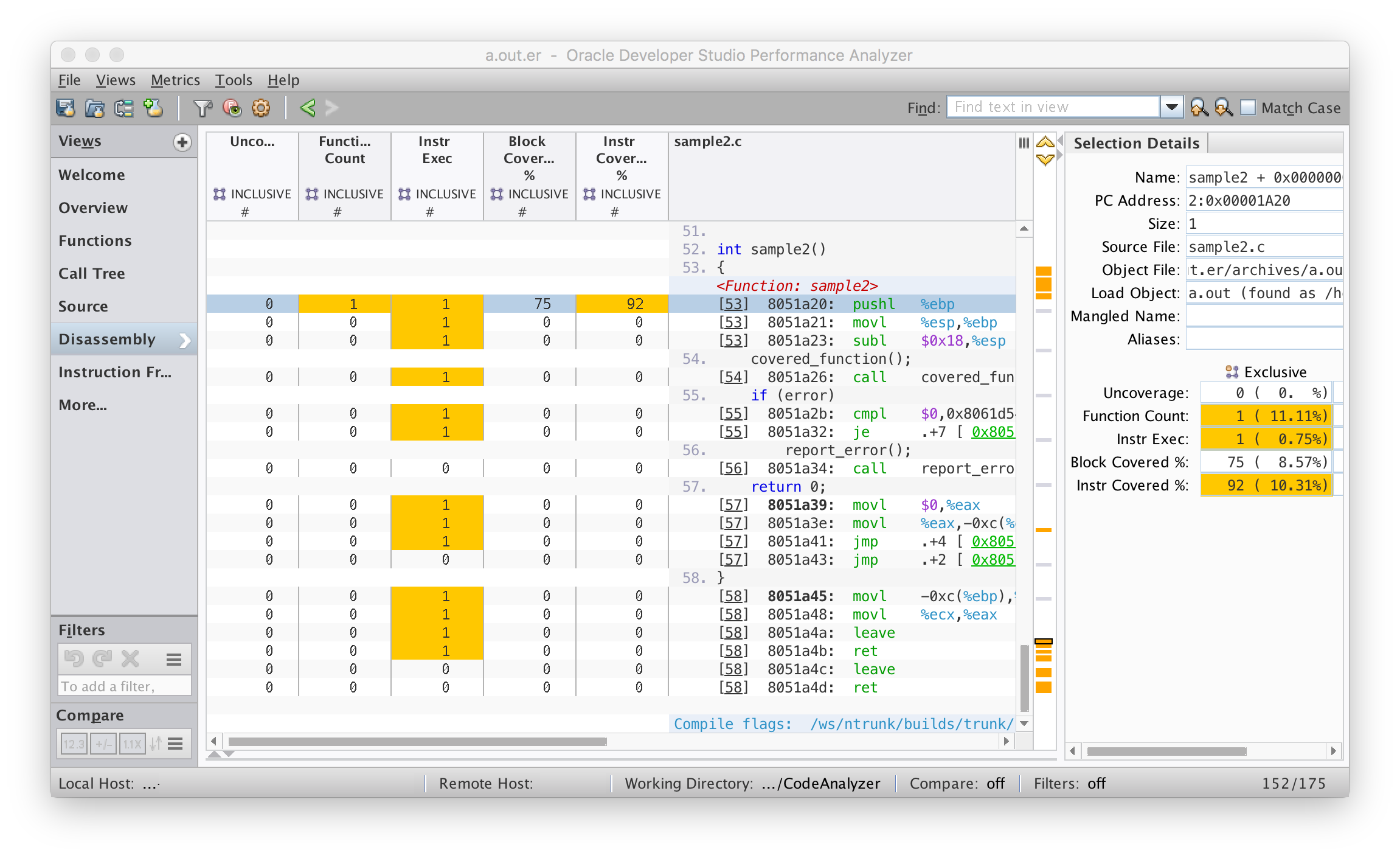
Task: Click the Find text in view field
Action: [x=1053, y=108]
